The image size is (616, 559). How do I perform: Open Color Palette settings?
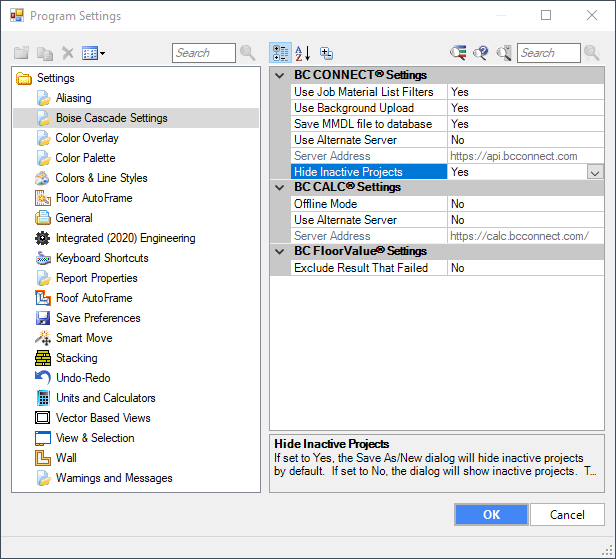pos(85,158)
